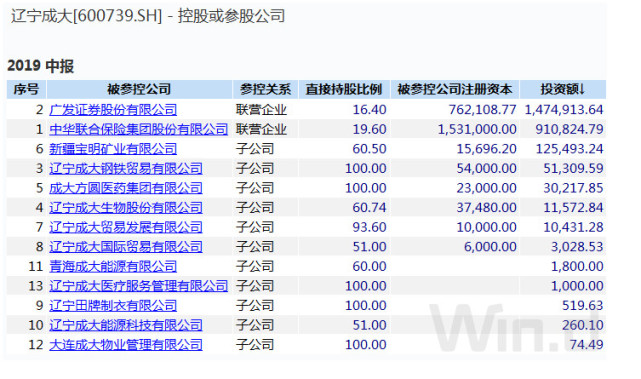Select registered capital 54,000.00
The height and width of the screenshot is (379, 641).
(486, 169)
